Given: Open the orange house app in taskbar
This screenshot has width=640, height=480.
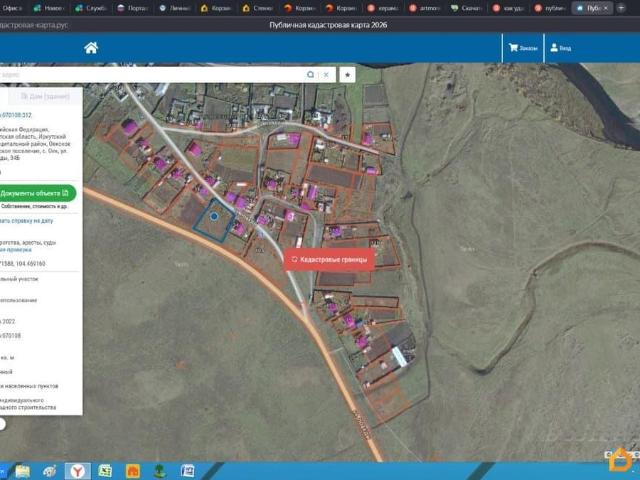Looking at the screenshot, I should [133, 471].
